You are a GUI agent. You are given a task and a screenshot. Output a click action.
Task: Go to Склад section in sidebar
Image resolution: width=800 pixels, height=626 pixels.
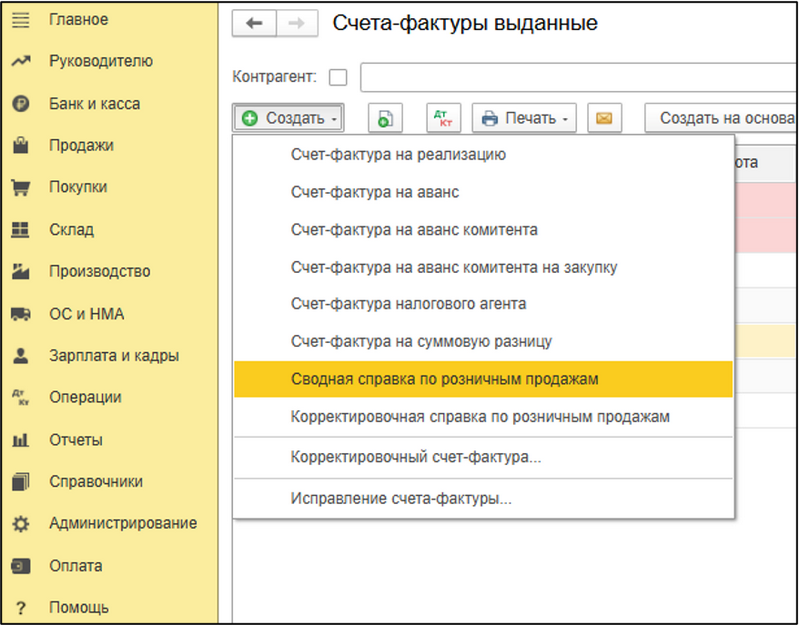[x=71, y=229]
